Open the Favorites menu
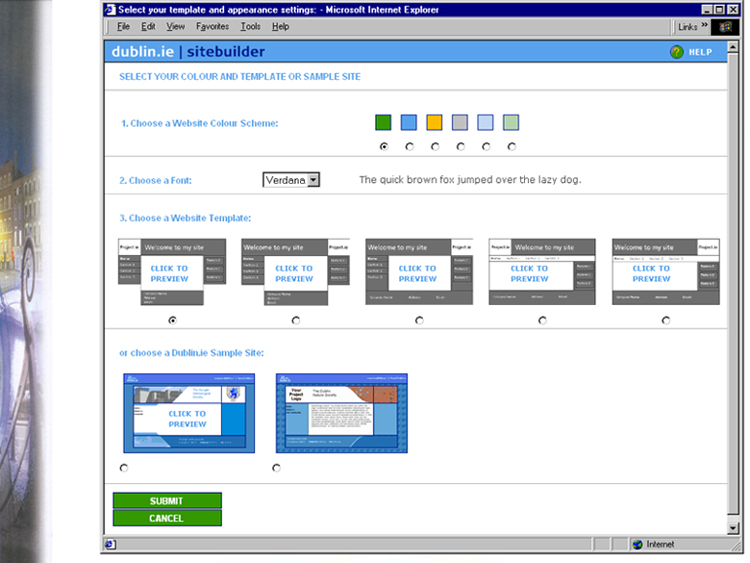This screenshot has width=750, height=563. 212,27
